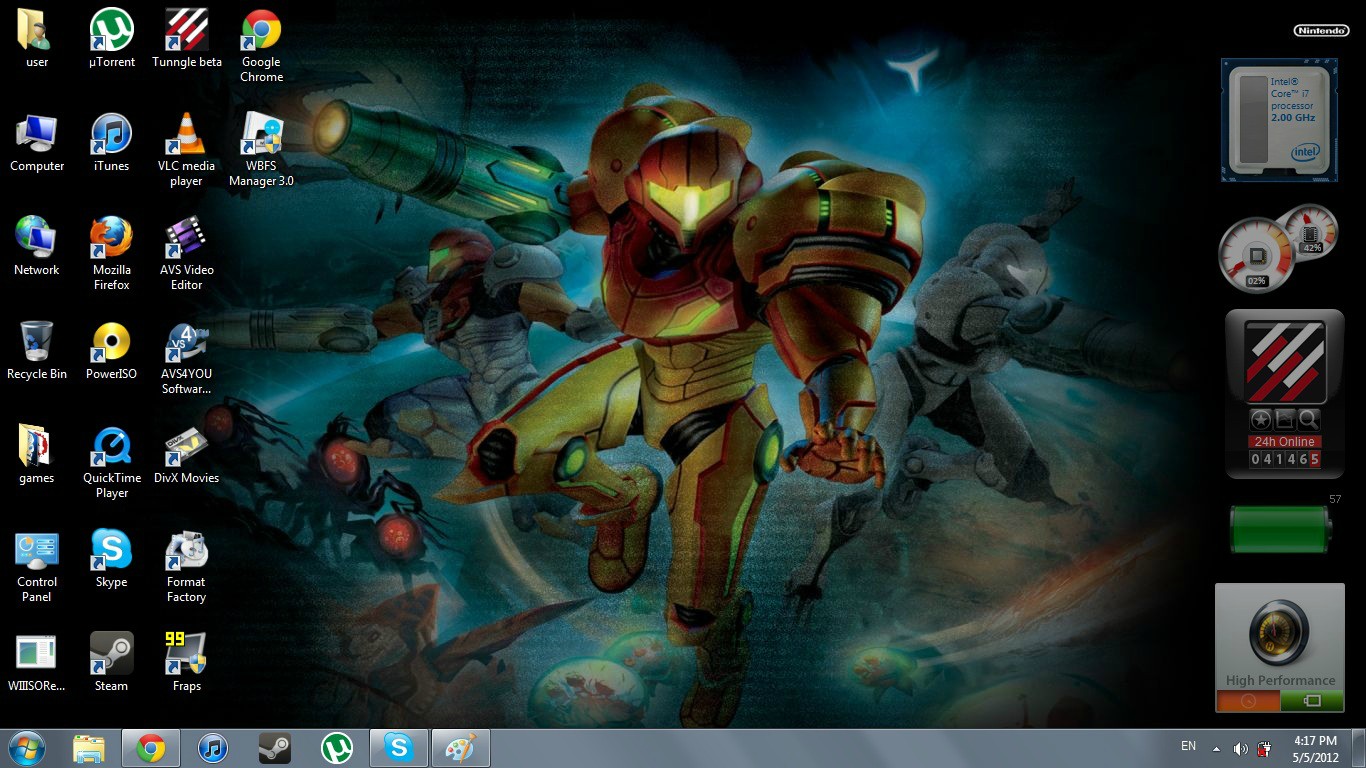The width and height of the screenshot is (1366, 768).
Task: Select the PowerISO desktop shortcut
Action: tap(112, 351)
